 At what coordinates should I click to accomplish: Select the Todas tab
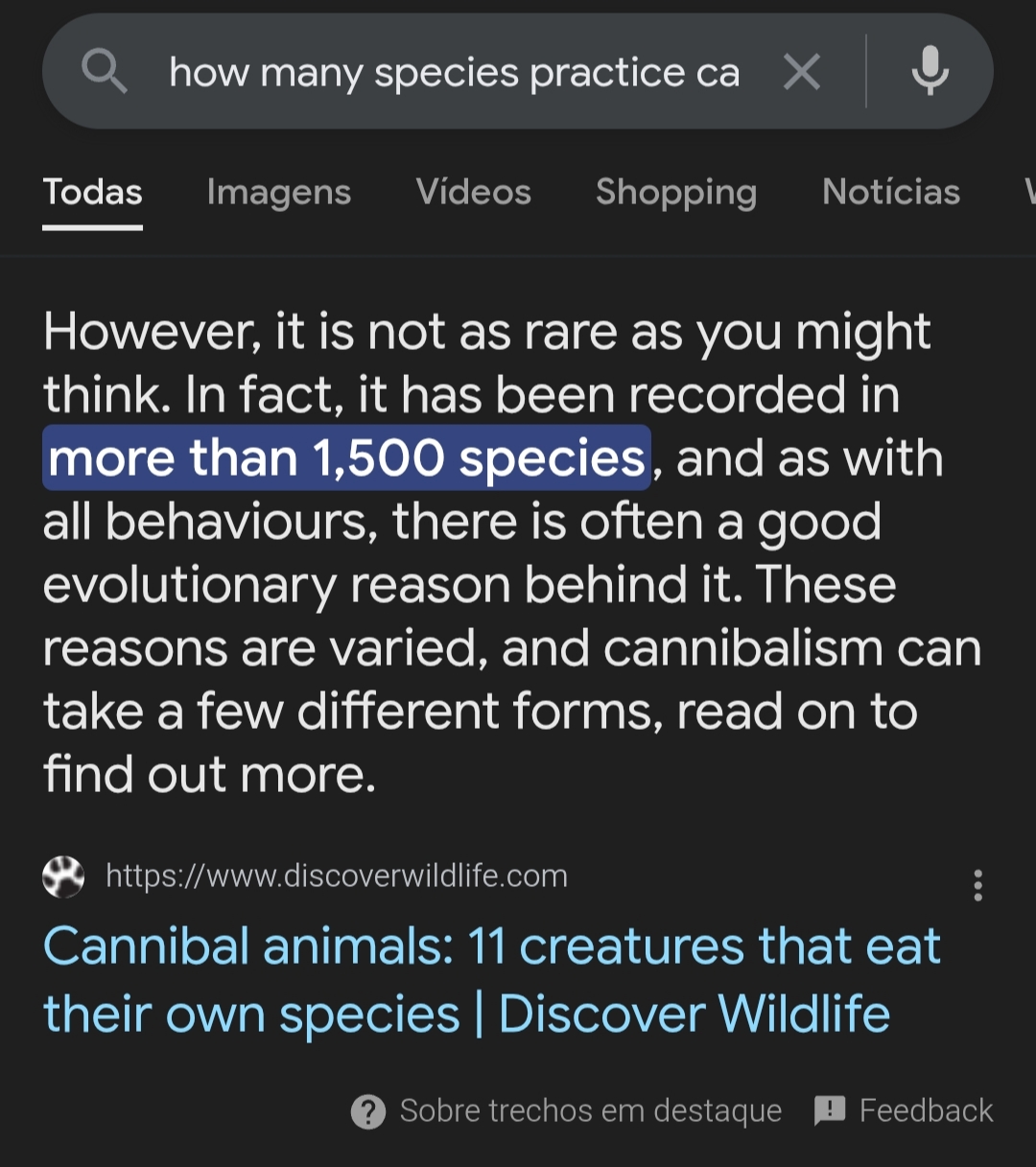click(x=93, y=193)
